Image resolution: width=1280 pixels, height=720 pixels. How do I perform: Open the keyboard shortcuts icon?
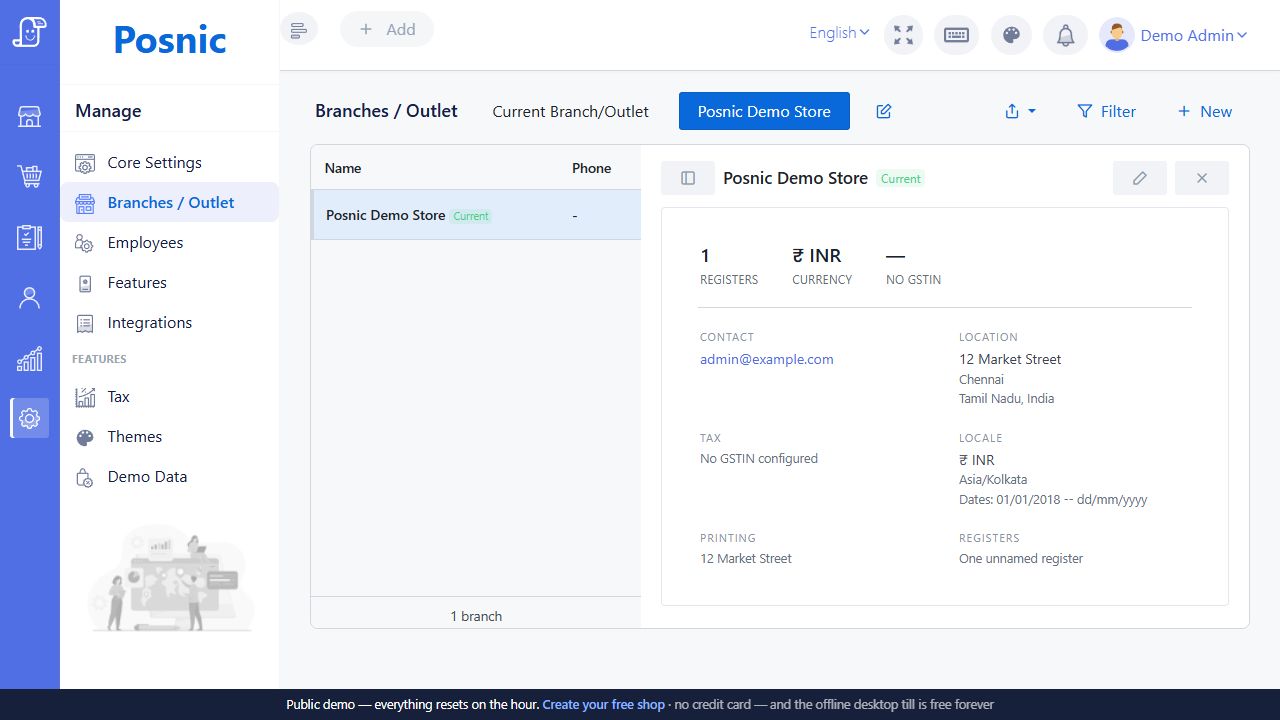pyautogui.click(x=957, y=35)
